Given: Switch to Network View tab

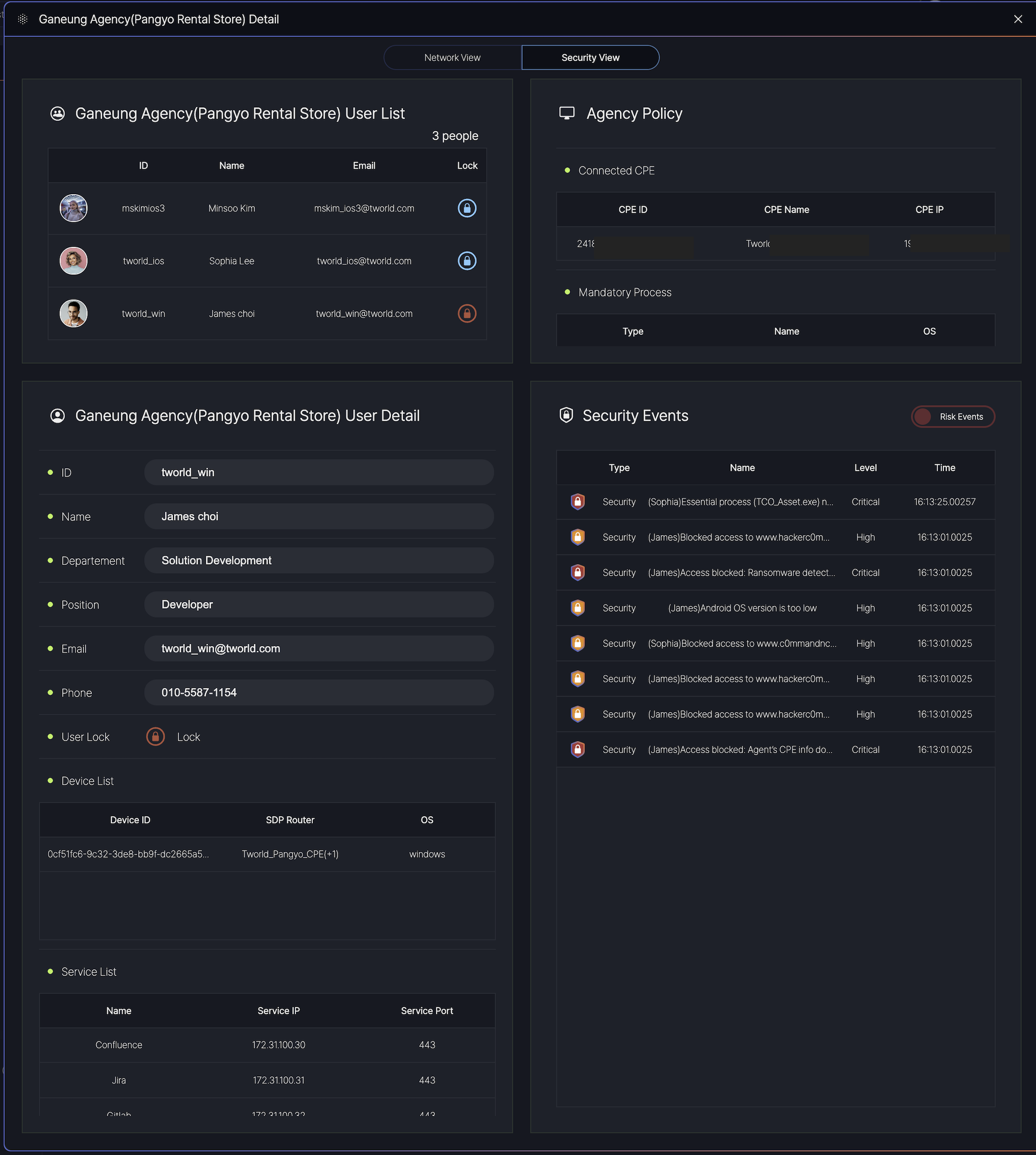Looking at the screenshot, I should click(x=452, y=58).
